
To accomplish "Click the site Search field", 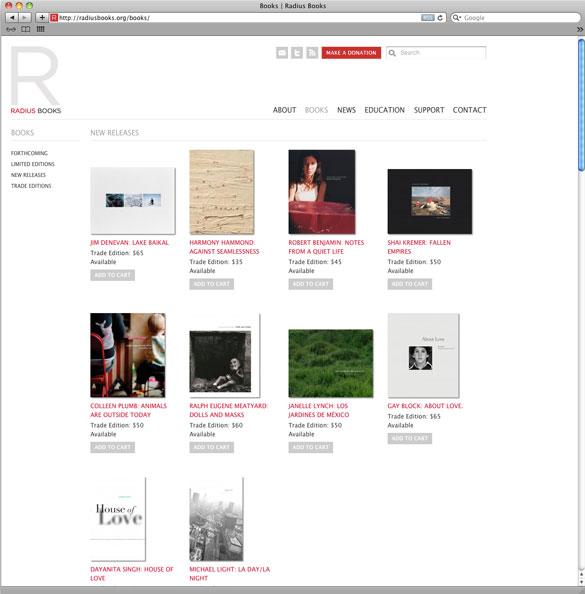I will pyautogui.click(x=436, y=53).
